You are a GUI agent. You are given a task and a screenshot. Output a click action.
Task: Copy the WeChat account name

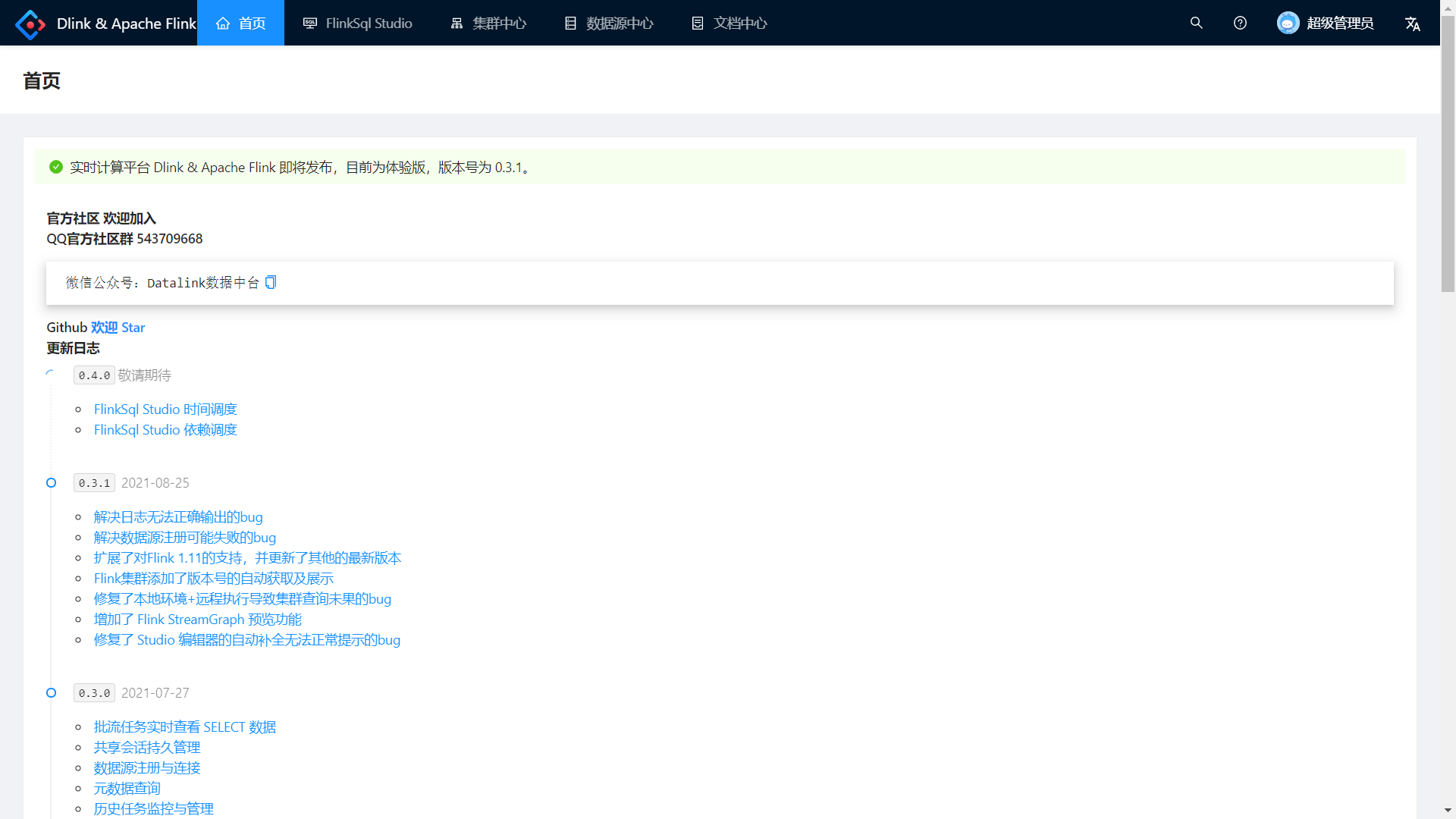[271, 282]
